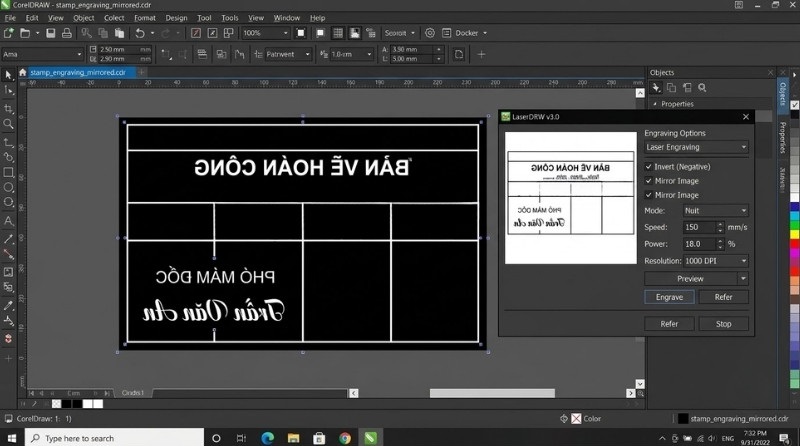800x446 pixels.
Task: Open the undo history dropdown arrow
Action: point(152,33)
